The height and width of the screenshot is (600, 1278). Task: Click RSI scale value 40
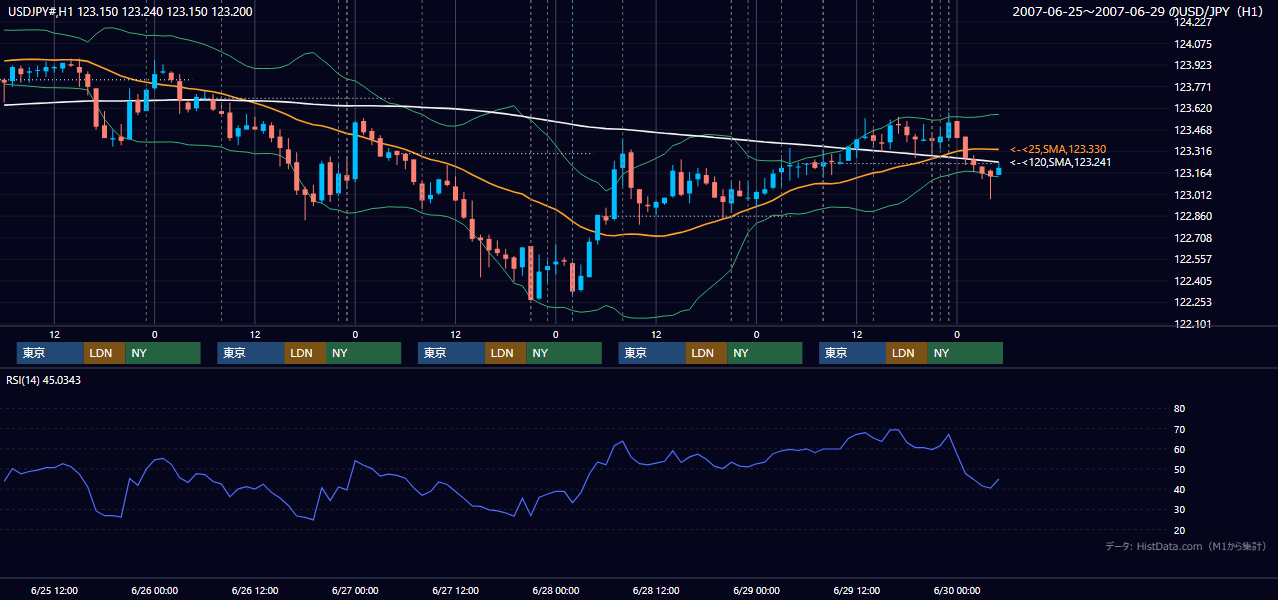[x=1179, y=489]
